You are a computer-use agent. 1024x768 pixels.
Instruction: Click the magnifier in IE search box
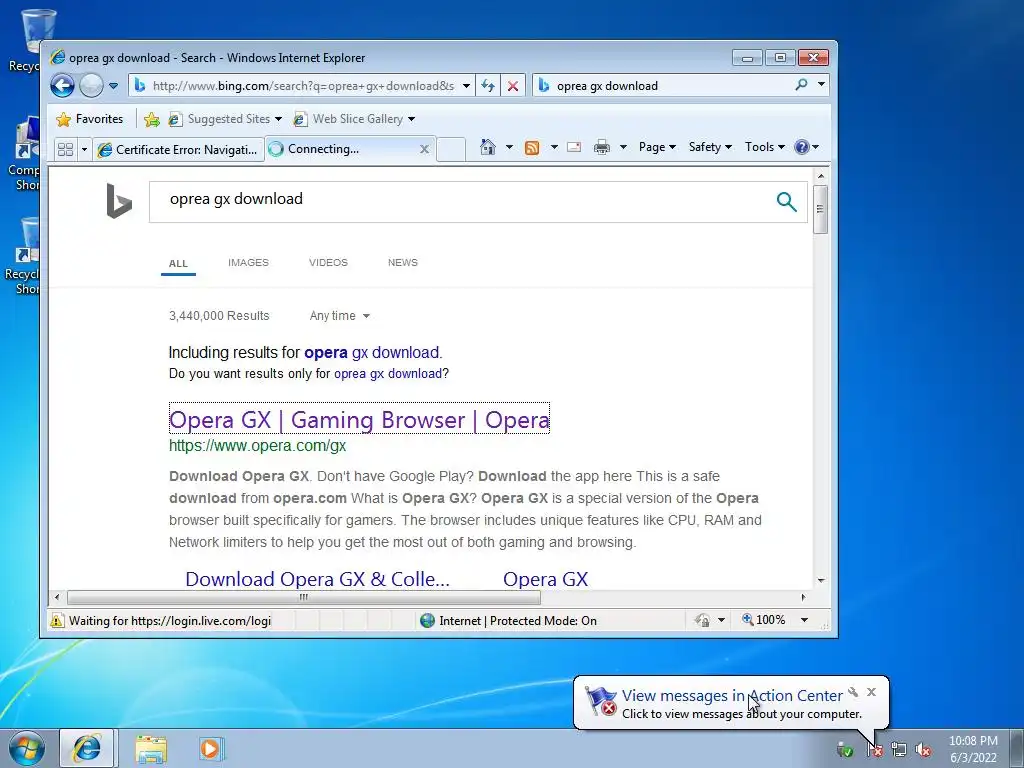click(x=801, y=84)
